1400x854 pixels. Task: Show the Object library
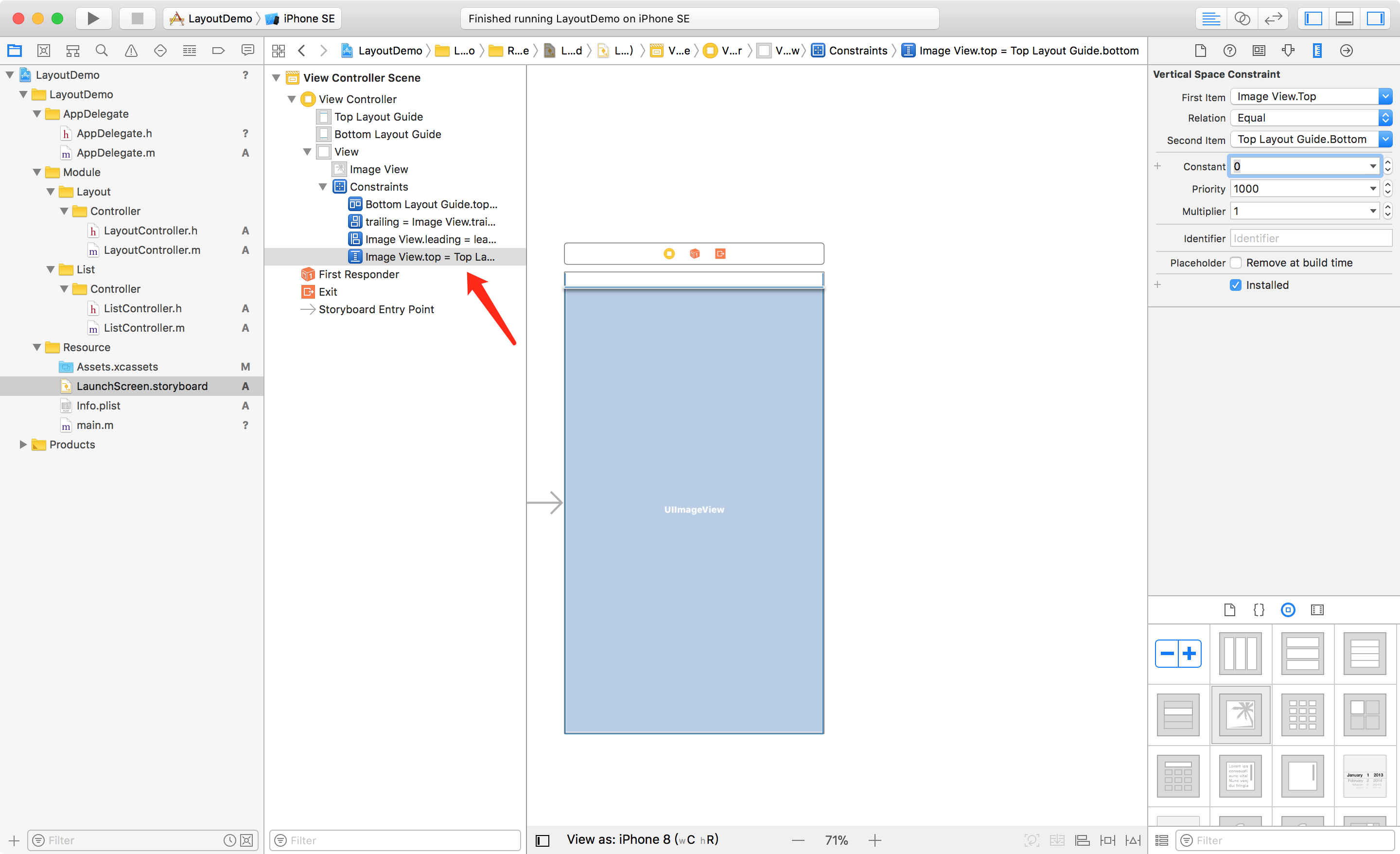(x=1288, y=609)
